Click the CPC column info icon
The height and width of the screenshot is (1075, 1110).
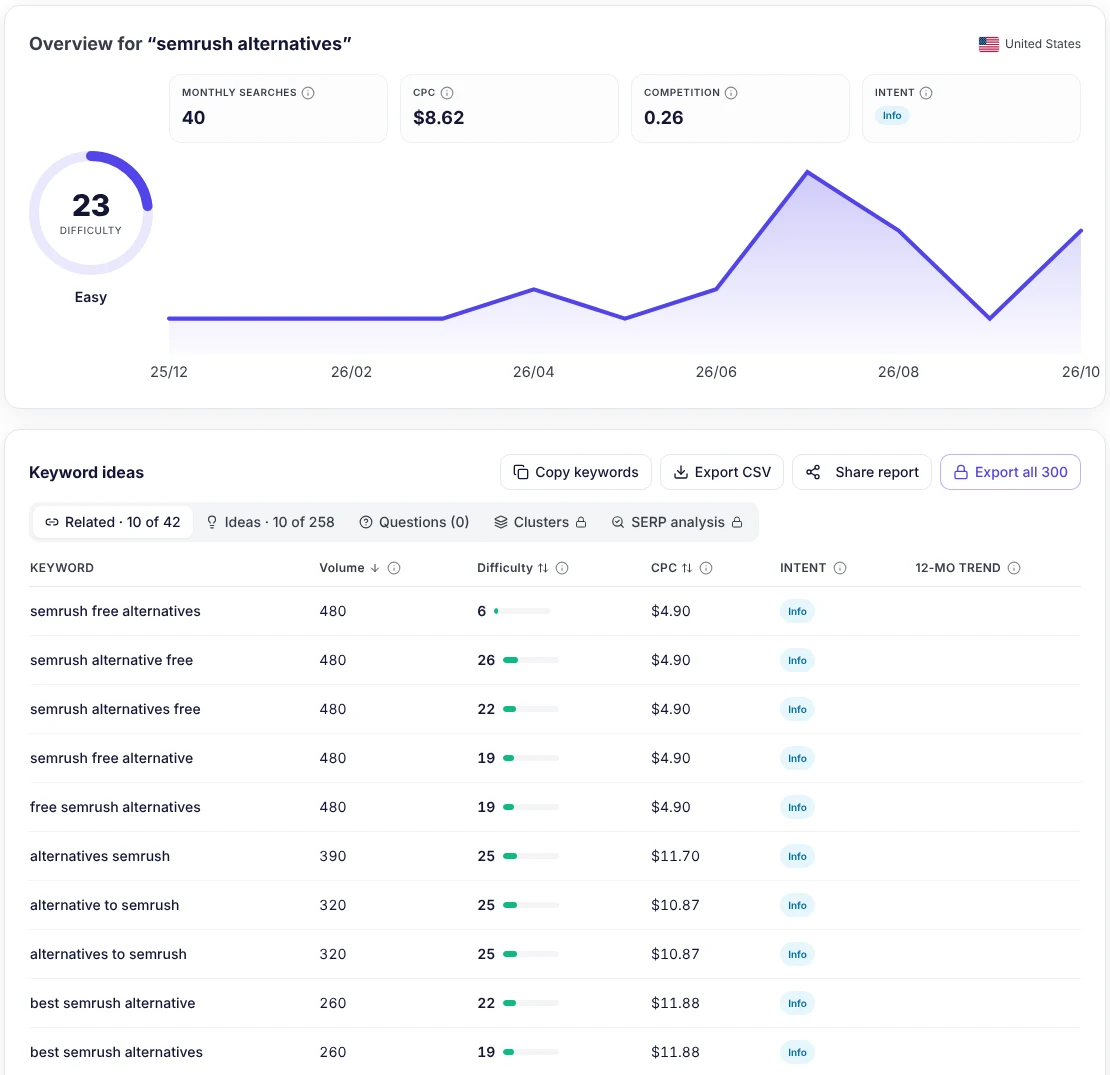click(706, 568)
